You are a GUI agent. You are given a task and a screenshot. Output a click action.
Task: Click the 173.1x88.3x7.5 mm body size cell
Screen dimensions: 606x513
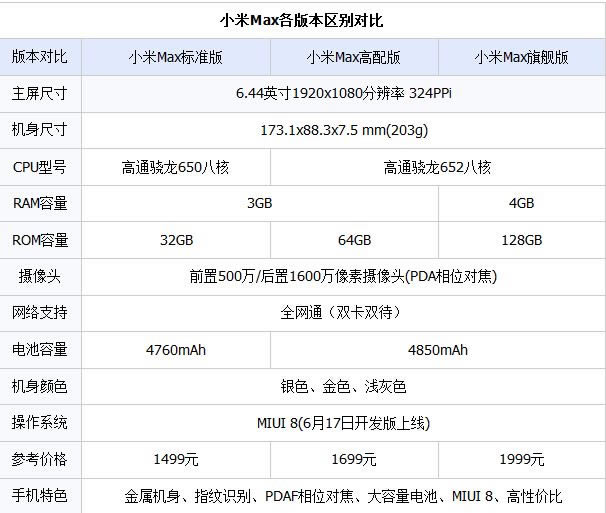click(343, 130)
